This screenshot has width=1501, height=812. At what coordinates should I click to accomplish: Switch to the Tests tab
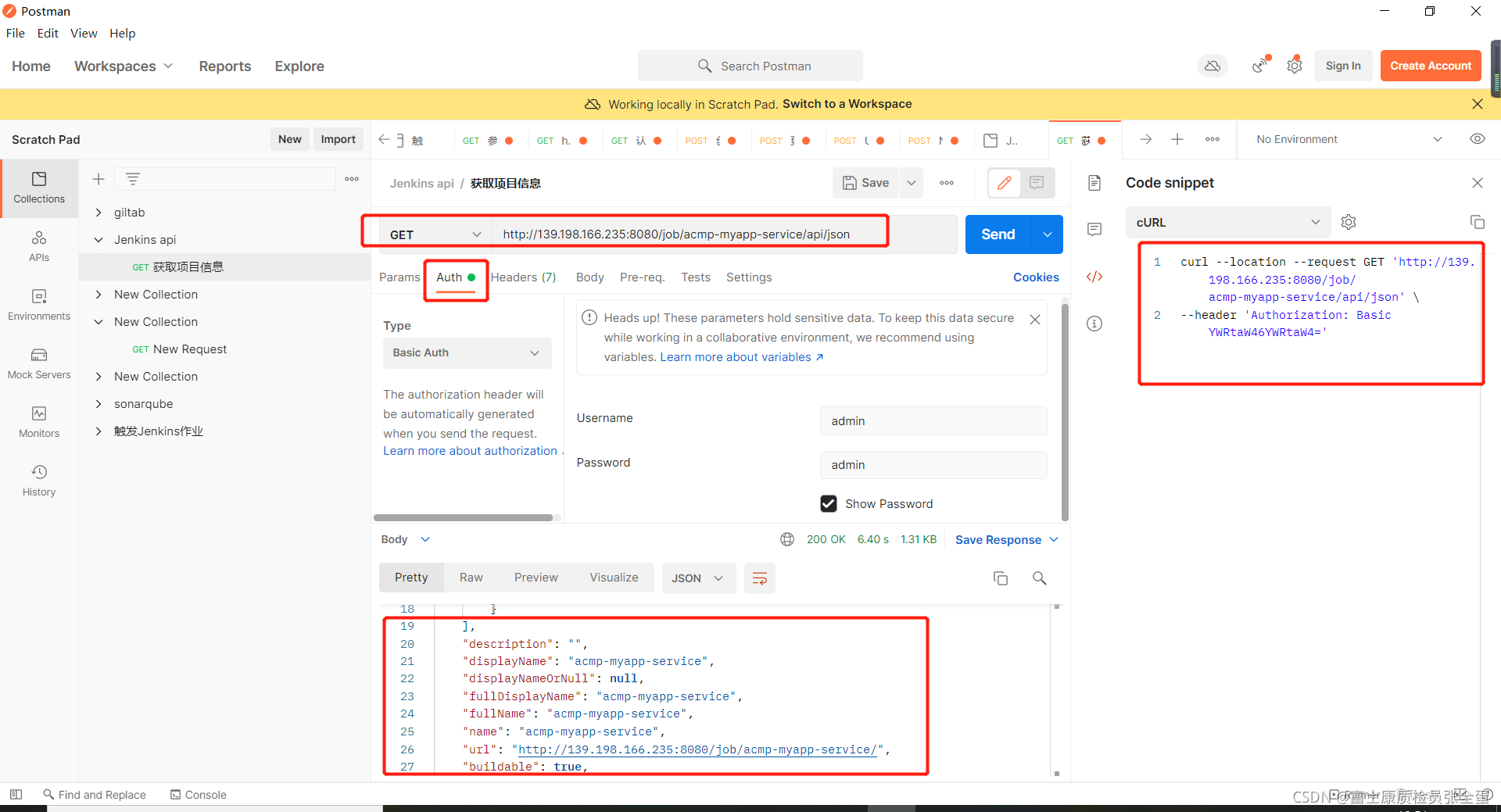click(x=695, y=277)
